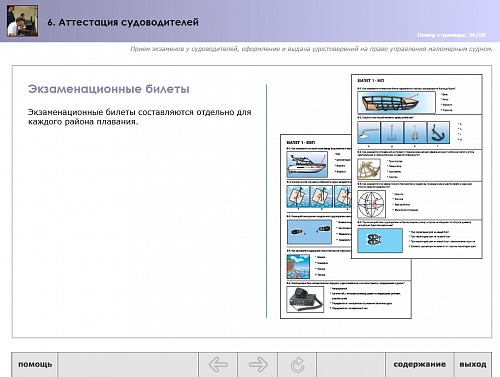500x377 pixels.
Task: Click the front exam ticket sheet image
Action: (417, 166)
